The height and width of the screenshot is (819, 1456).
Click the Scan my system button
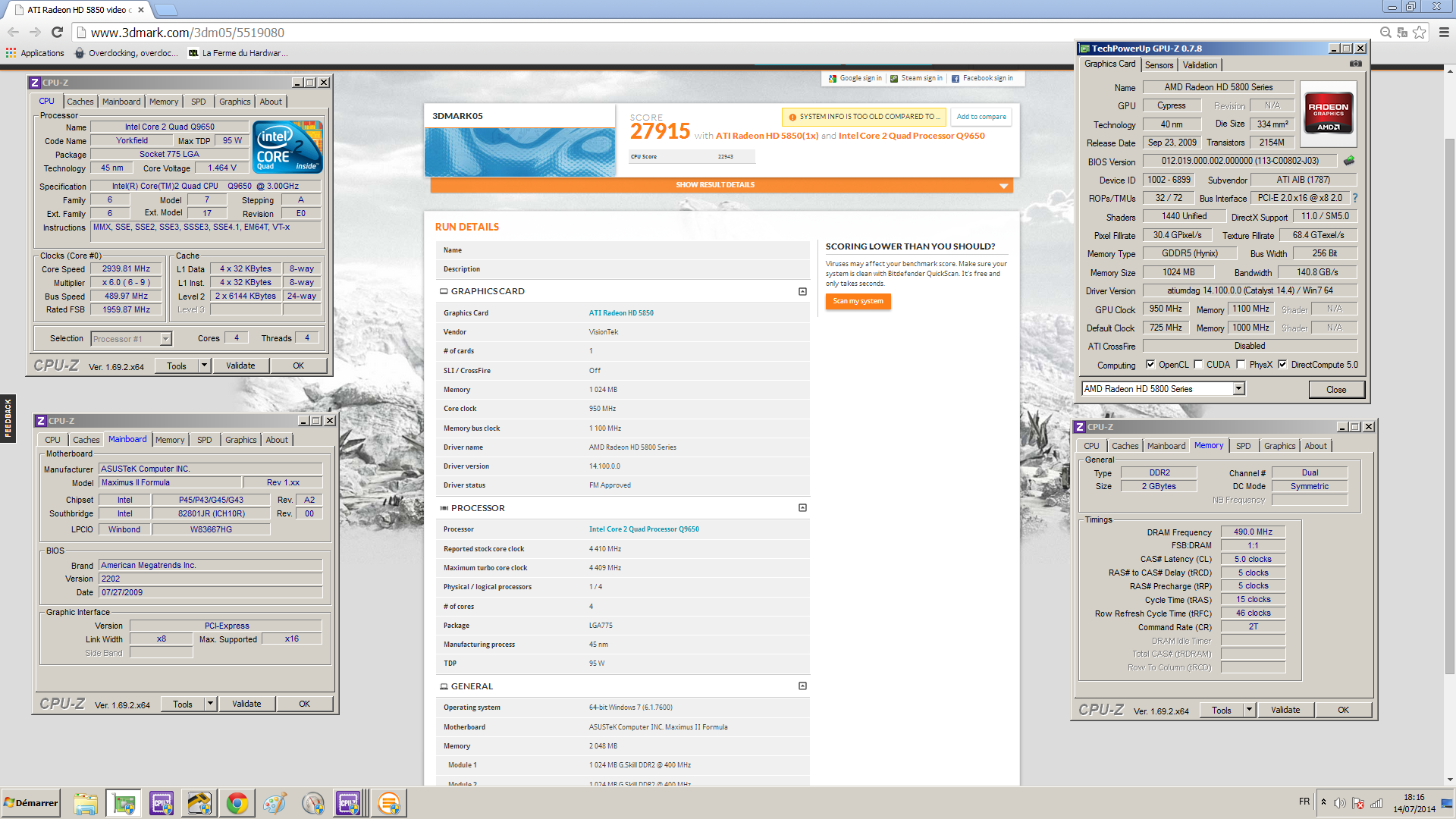point(858,301)
